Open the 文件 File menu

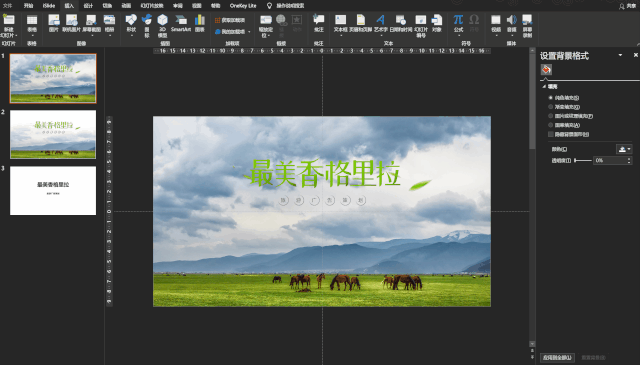tap(8, 6)
